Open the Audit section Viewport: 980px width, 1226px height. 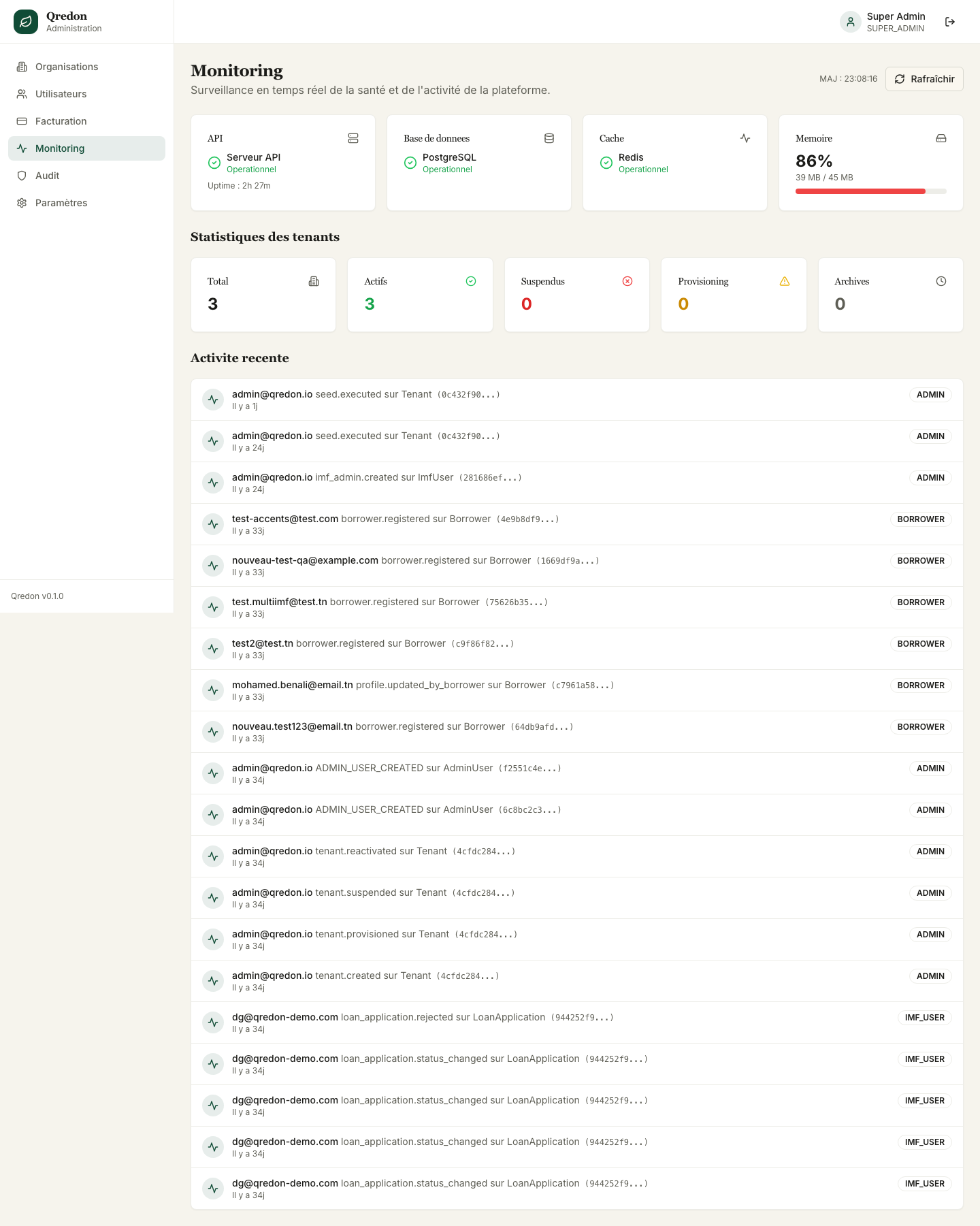(86, 176)
